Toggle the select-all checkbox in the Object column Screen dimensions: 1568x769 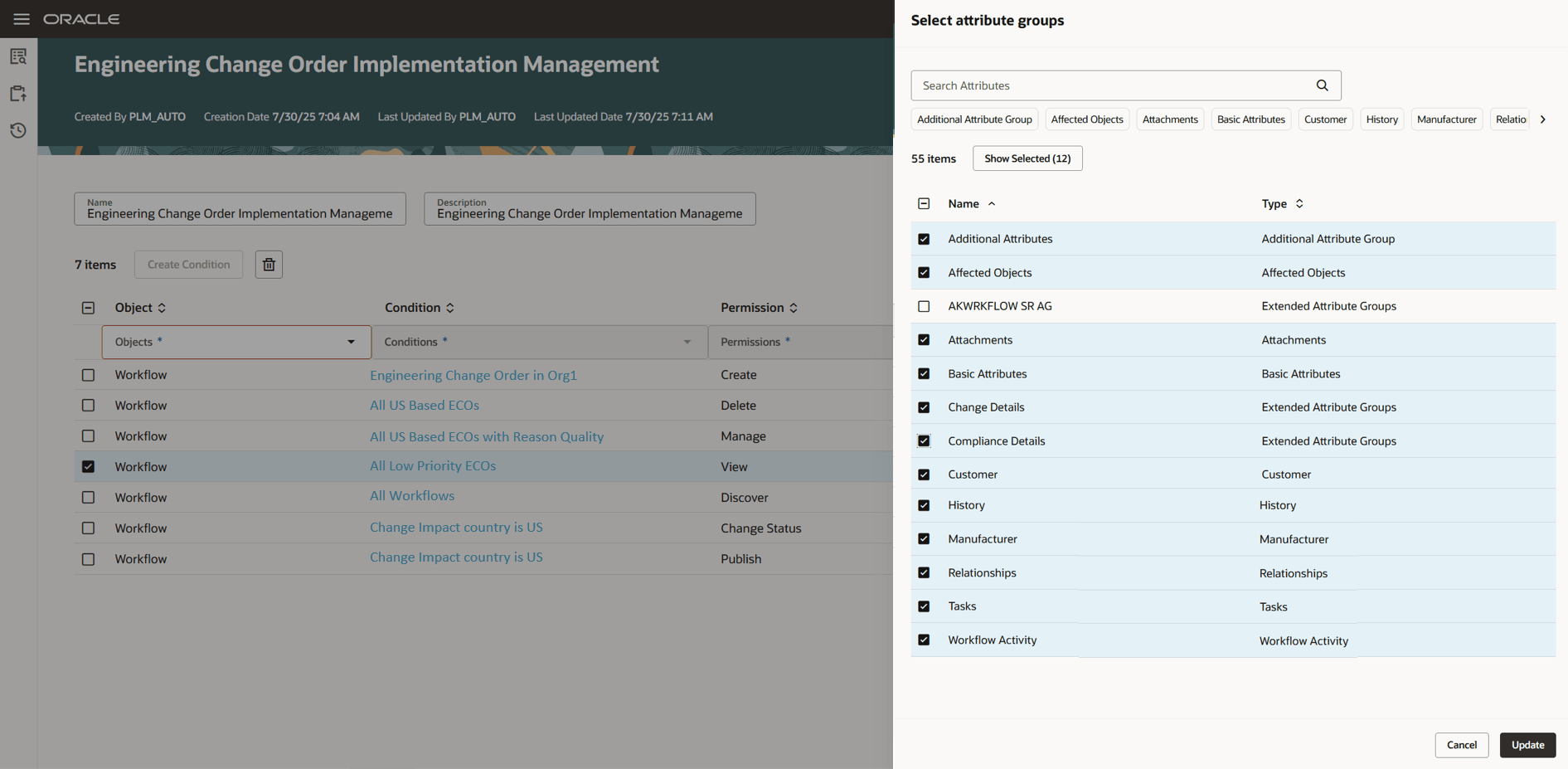point(88,307)
